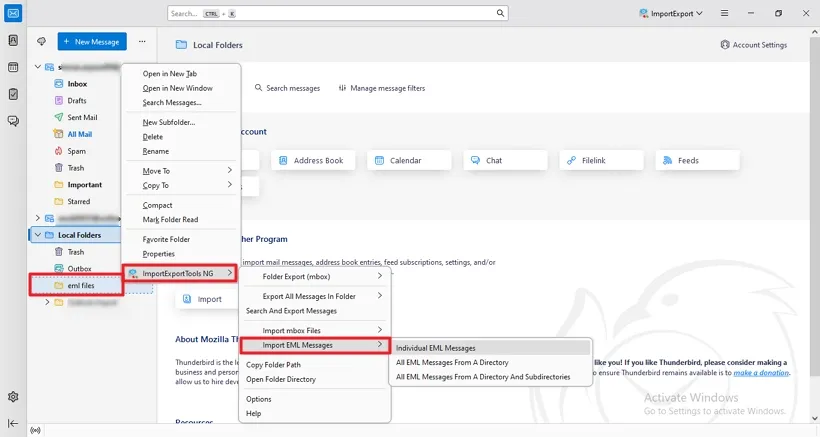This screenshot has width=820, height=437.
Task: Open Account Settings
Action: pyautogui.click(x=754, y=45)
